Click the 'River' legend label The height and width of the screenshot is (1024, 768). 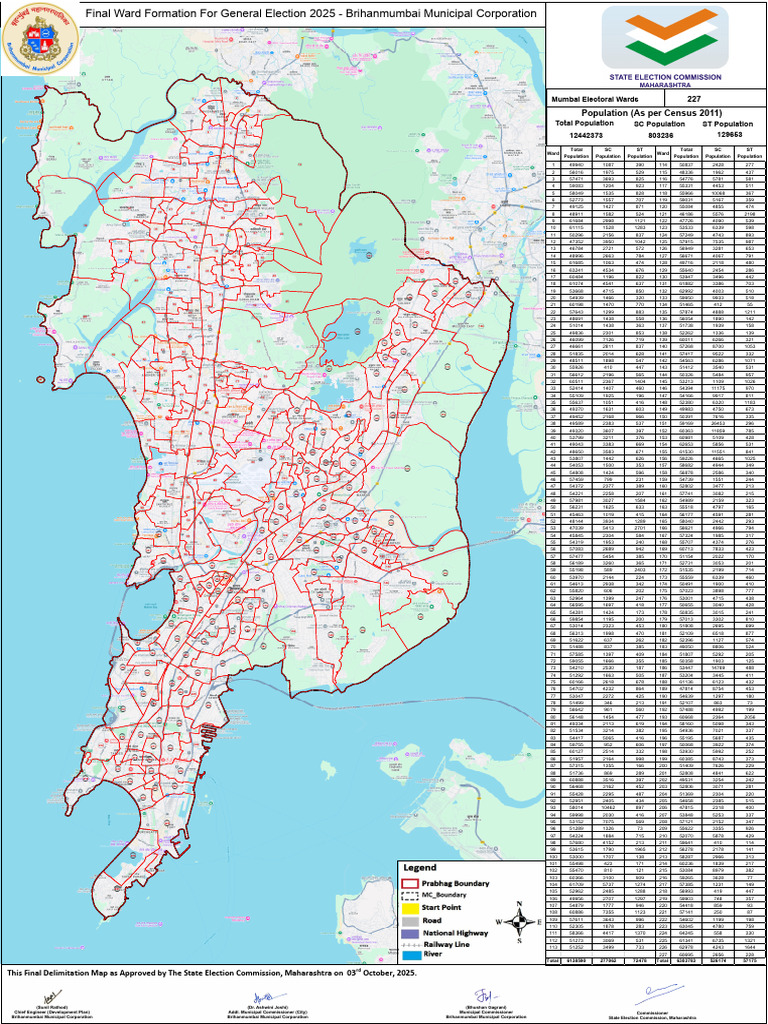432,955
